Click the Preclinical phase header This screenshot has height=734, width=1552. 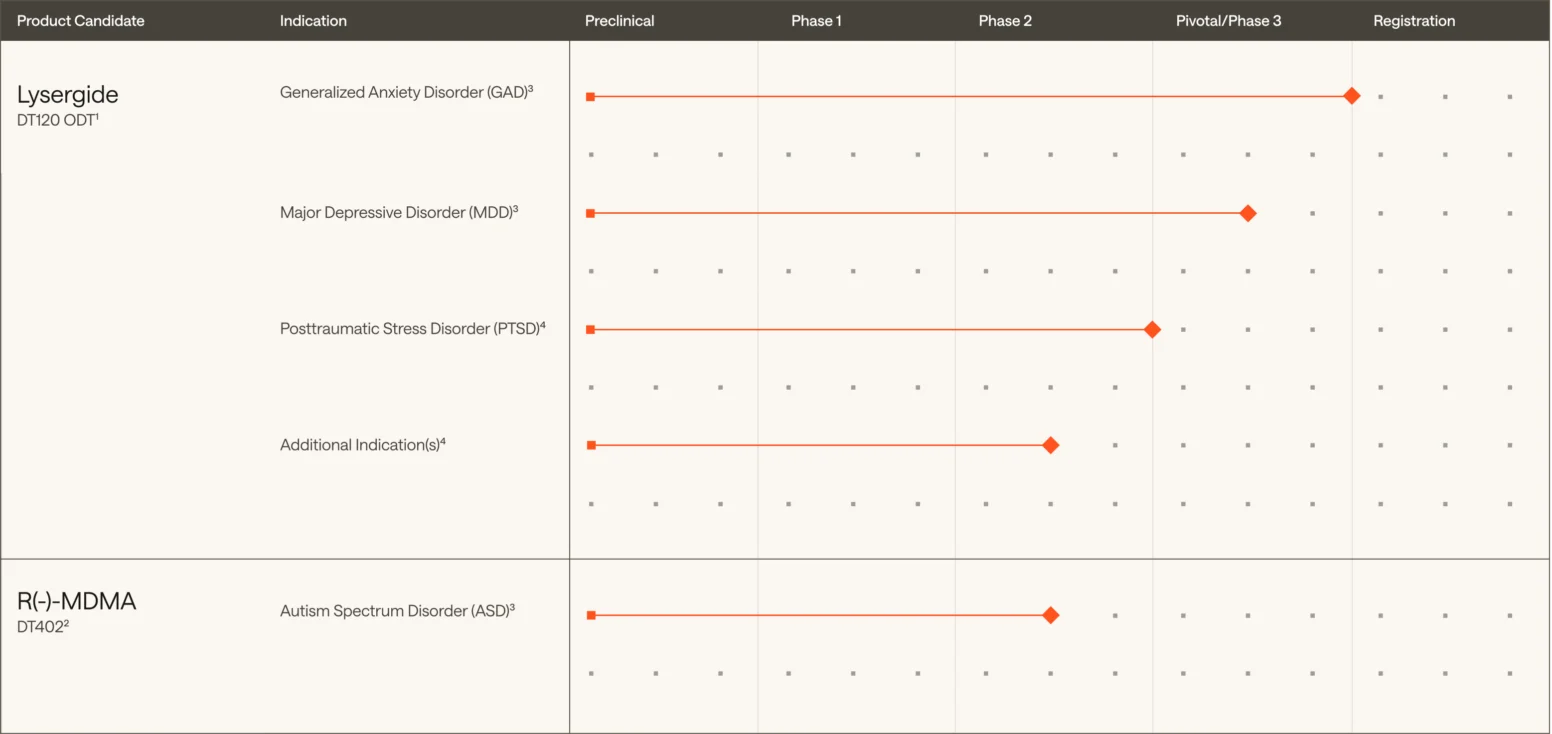[620, 21]
